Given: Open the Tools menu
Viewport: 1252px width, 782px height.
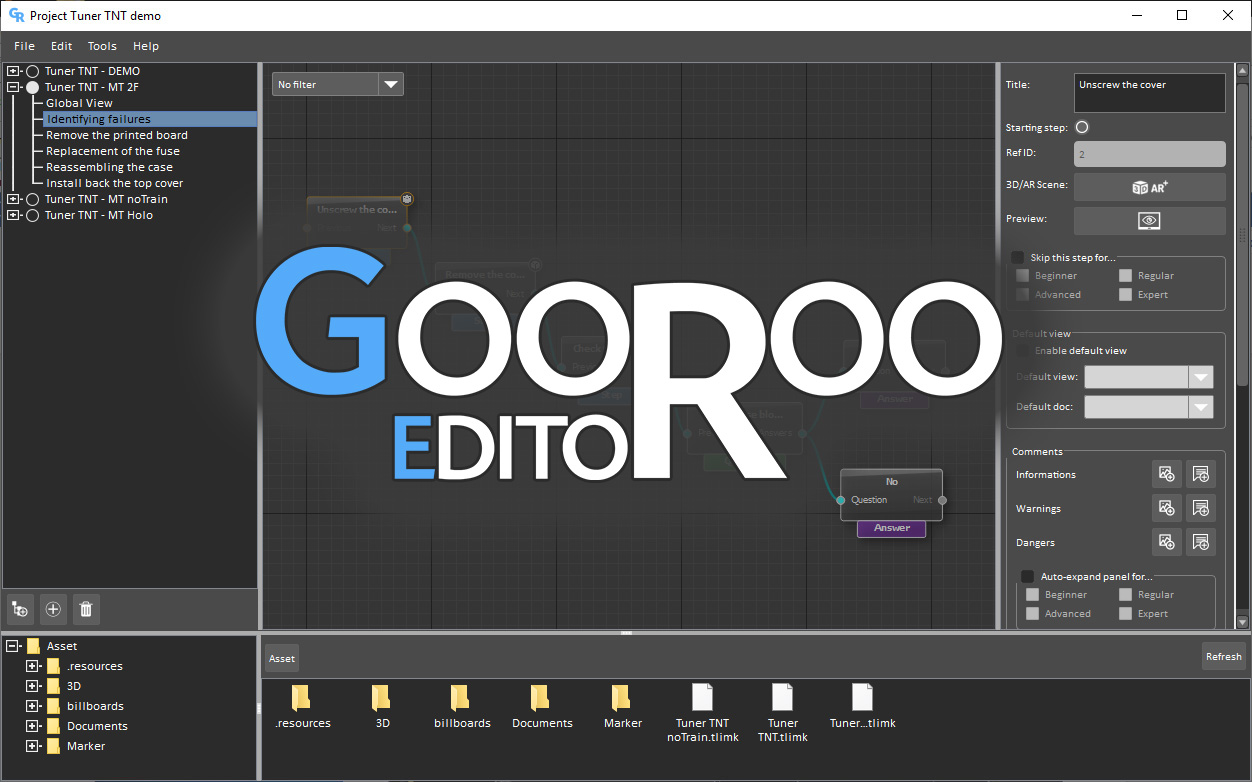Looking at the screenshot, I should (x=102, y=46).
